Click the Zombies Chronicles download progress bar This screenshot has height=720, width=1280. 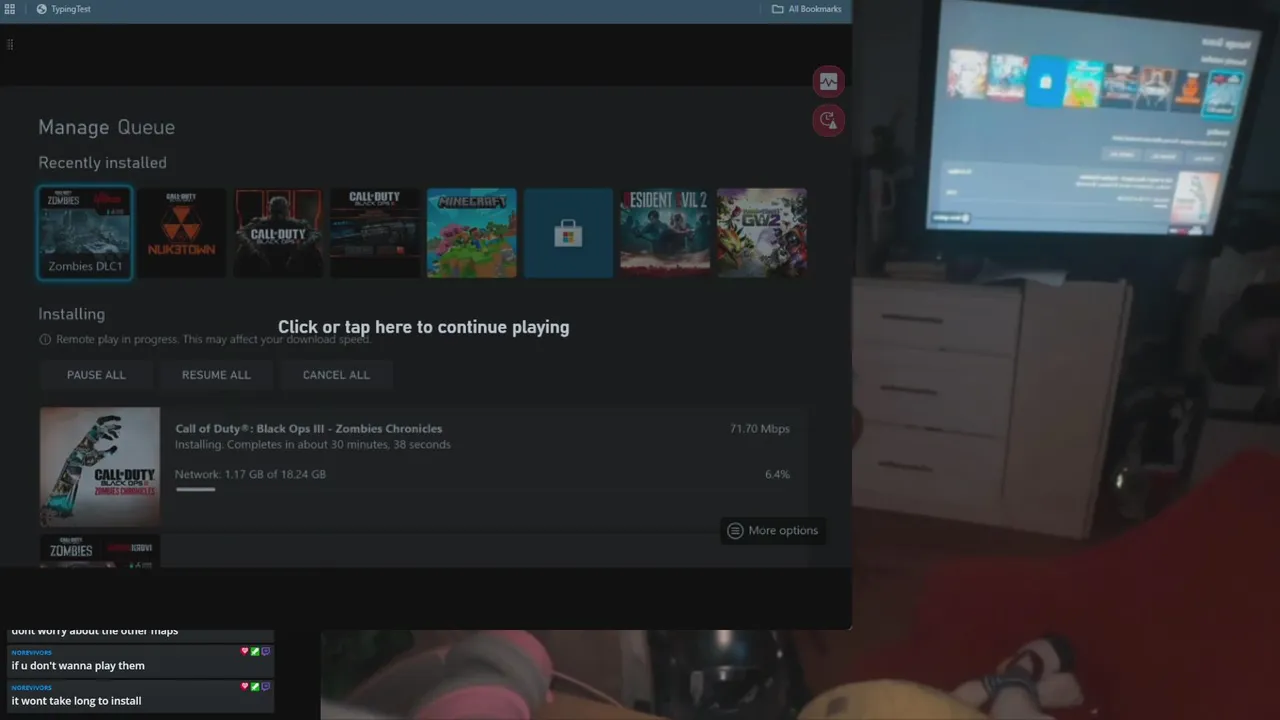[195, 489]
